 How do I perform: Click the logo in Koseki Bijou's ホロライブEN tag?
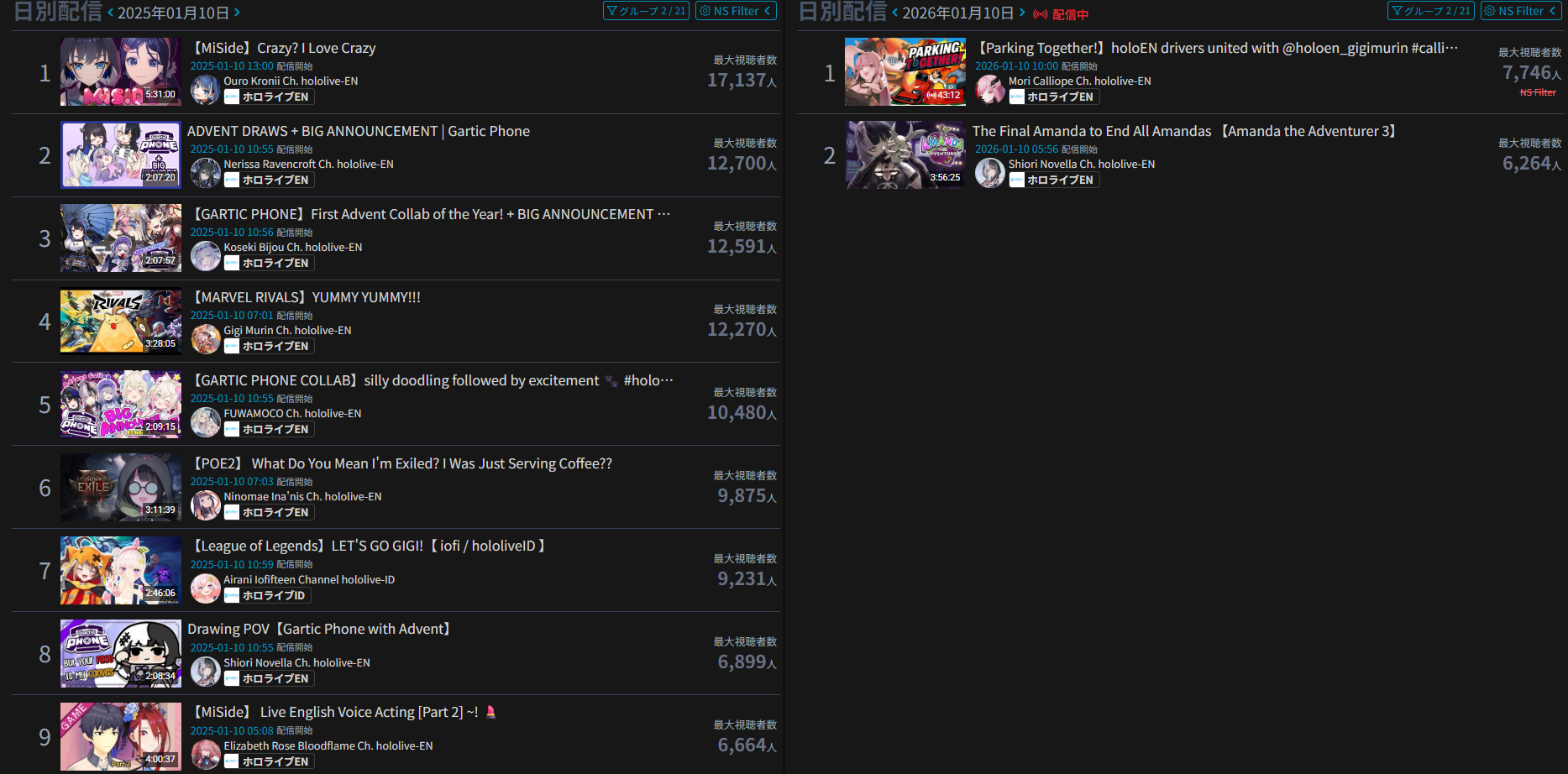point(232,263)
